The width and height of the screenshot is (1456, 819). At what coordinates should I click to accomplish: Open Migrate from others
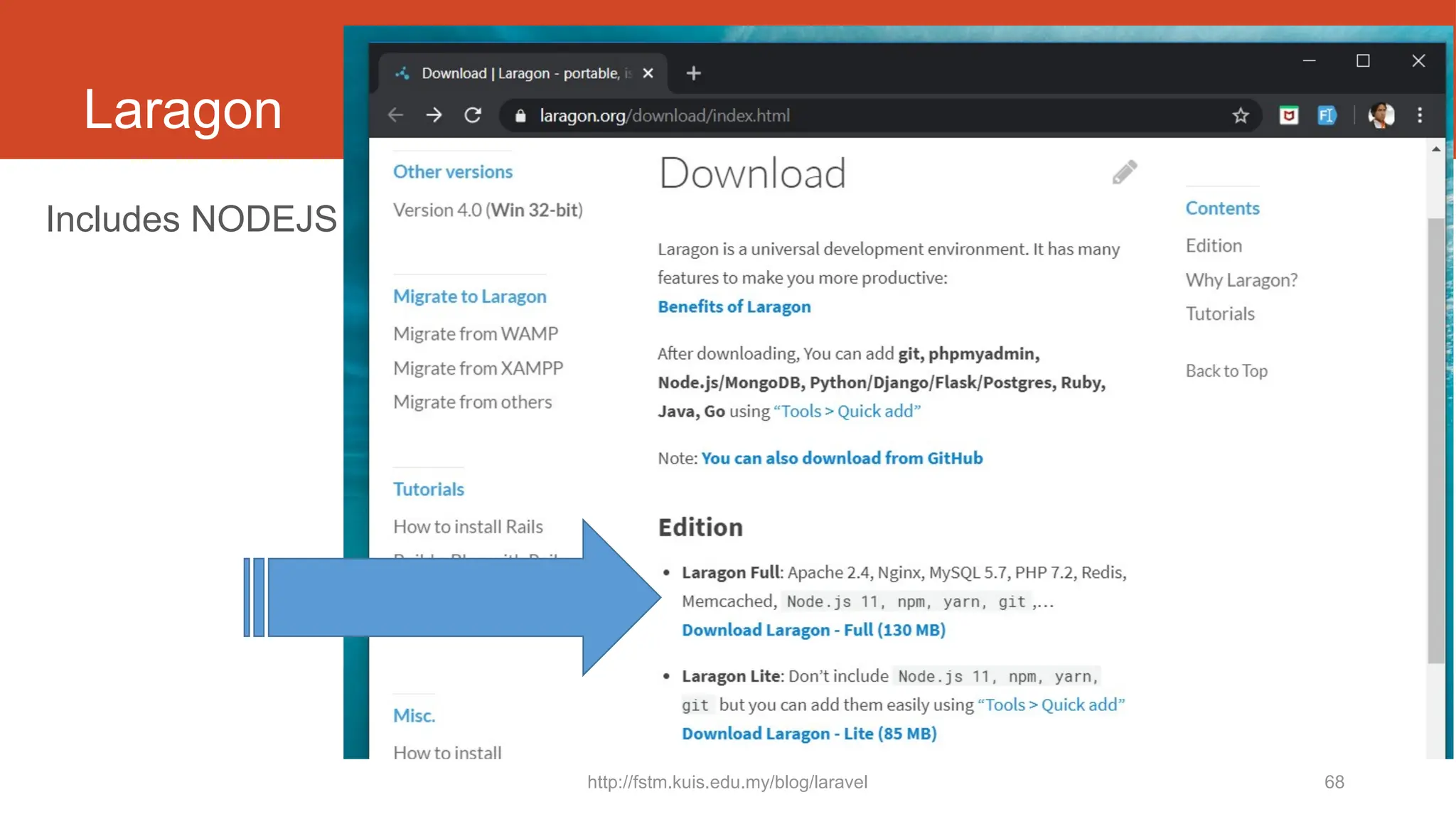click(473, 402)
